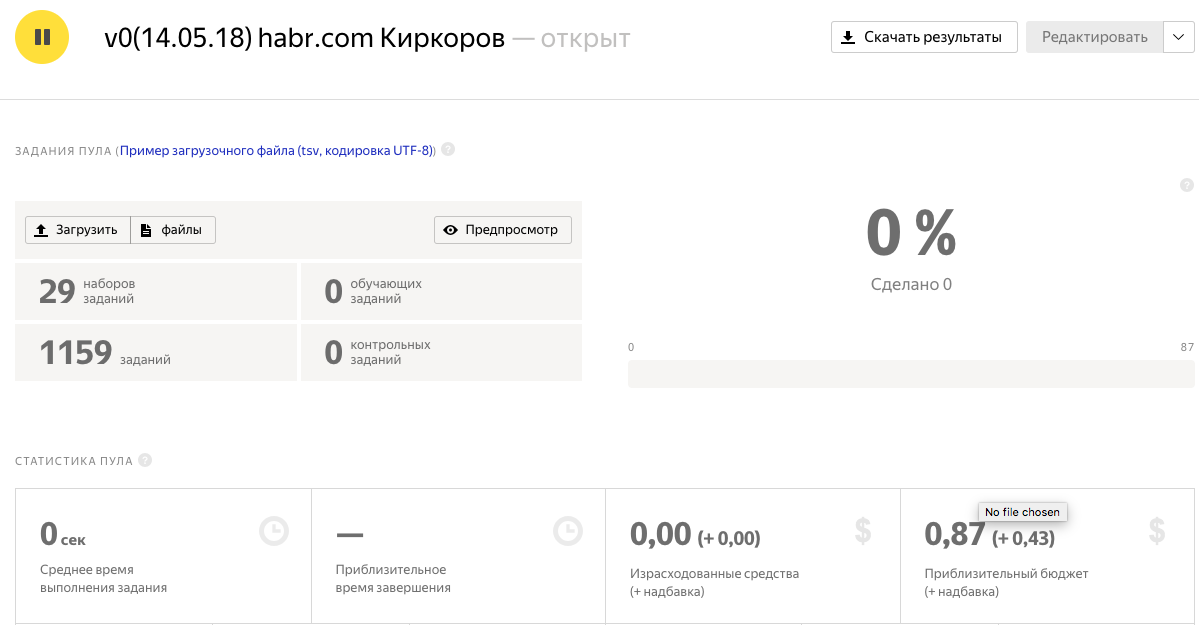
Task: Expand the dropdown arrow next to Редактировать
Action: [1178, 38]
